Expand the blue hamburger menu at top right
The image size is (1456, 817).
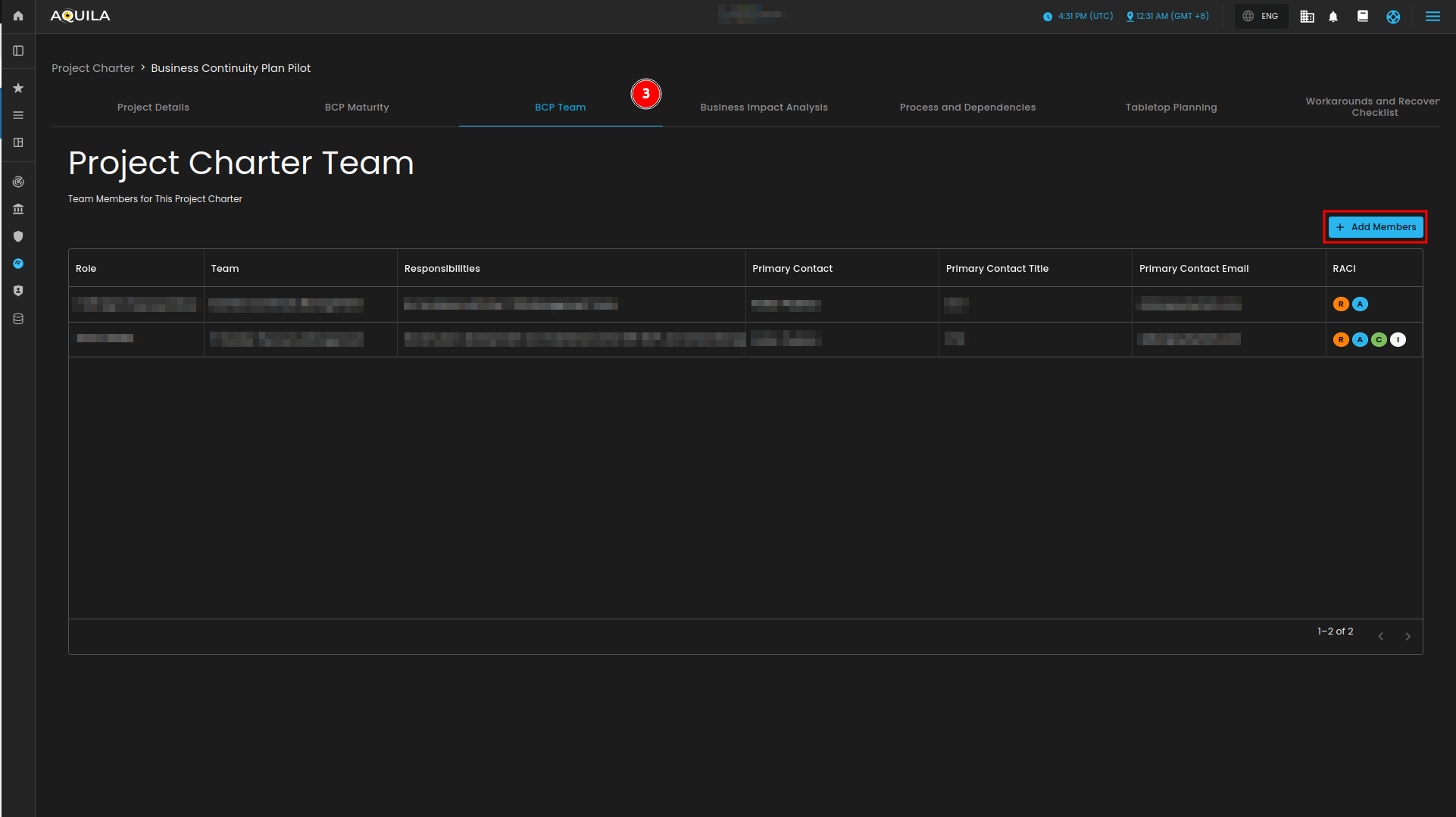click(x=1433, y=17)
